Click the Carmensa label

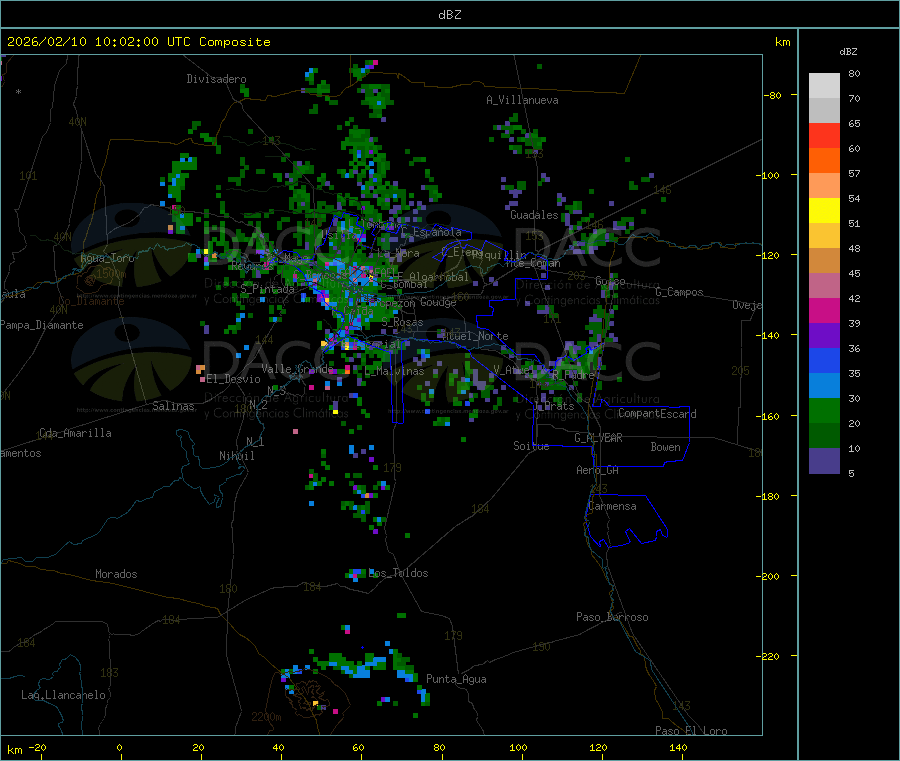pos(612,506)
